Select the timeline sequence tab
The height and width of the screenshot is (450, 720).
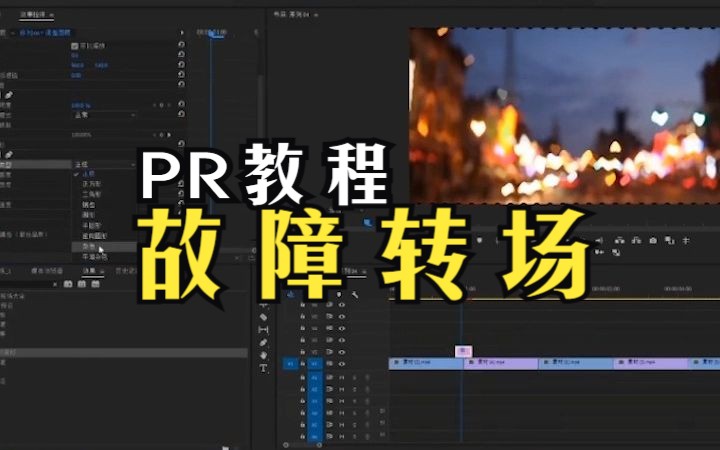(x=355, y=271)
